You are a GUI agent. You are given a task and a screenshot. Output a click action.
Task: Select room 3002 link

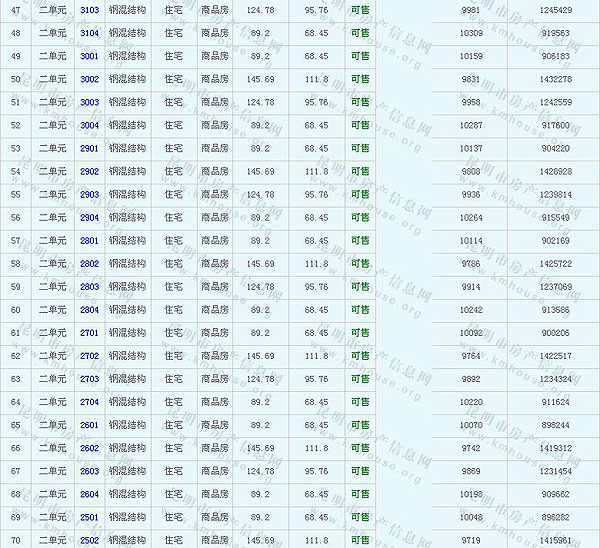[89, 79]
